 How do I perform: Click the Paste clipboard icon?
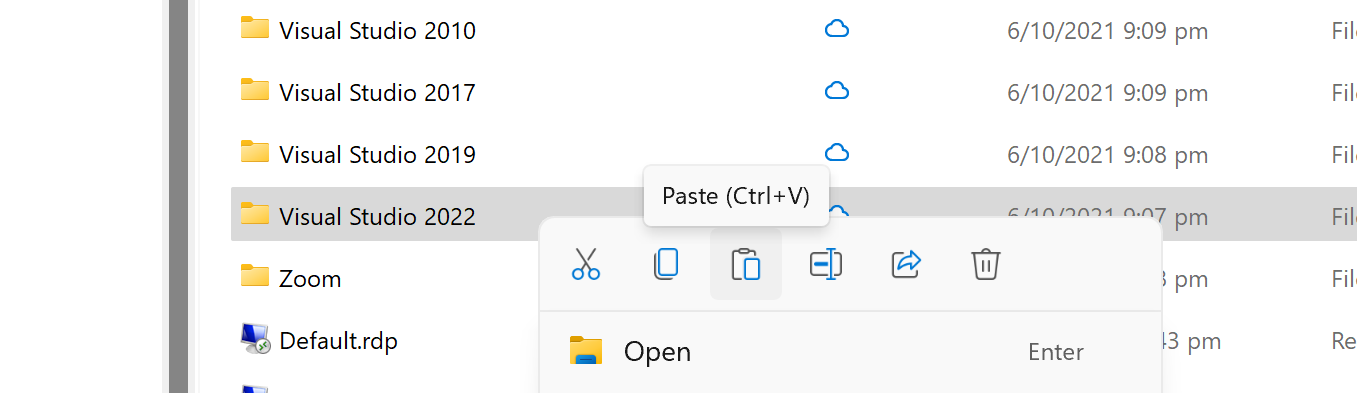tap(746, 264)
